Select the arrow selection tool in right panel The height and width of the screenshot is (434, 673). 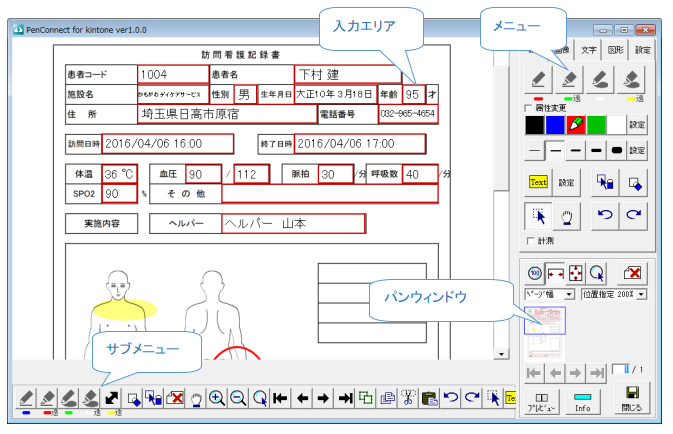pyautogui.click(x=538, y=215)
